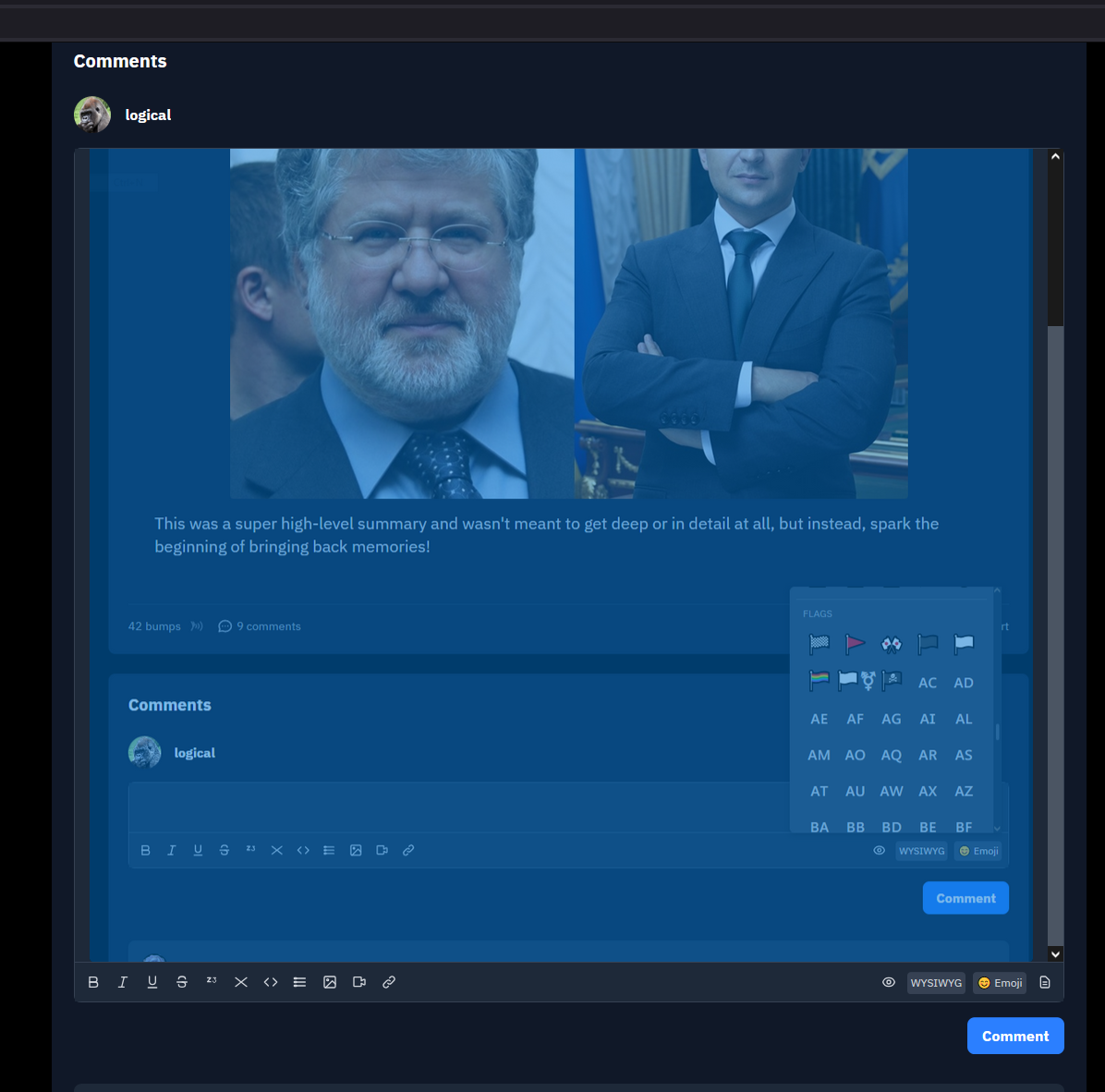Toggle Bold in the outer editor toolbar

coord(93,982)
